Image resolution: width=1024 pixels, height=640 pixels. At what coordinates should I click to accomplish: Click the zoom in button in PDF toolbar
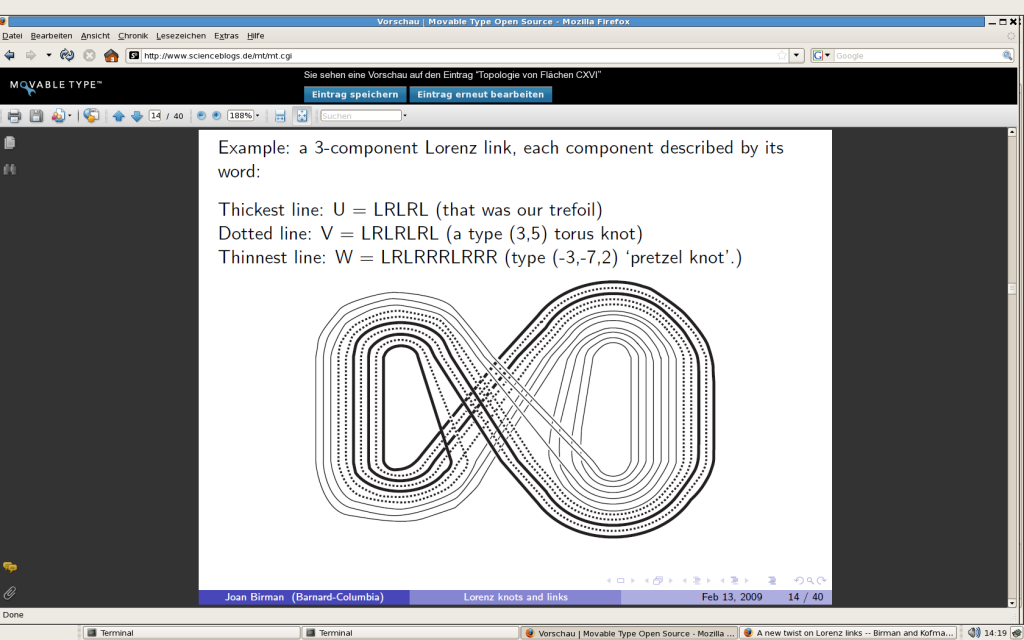pos(216,116)
